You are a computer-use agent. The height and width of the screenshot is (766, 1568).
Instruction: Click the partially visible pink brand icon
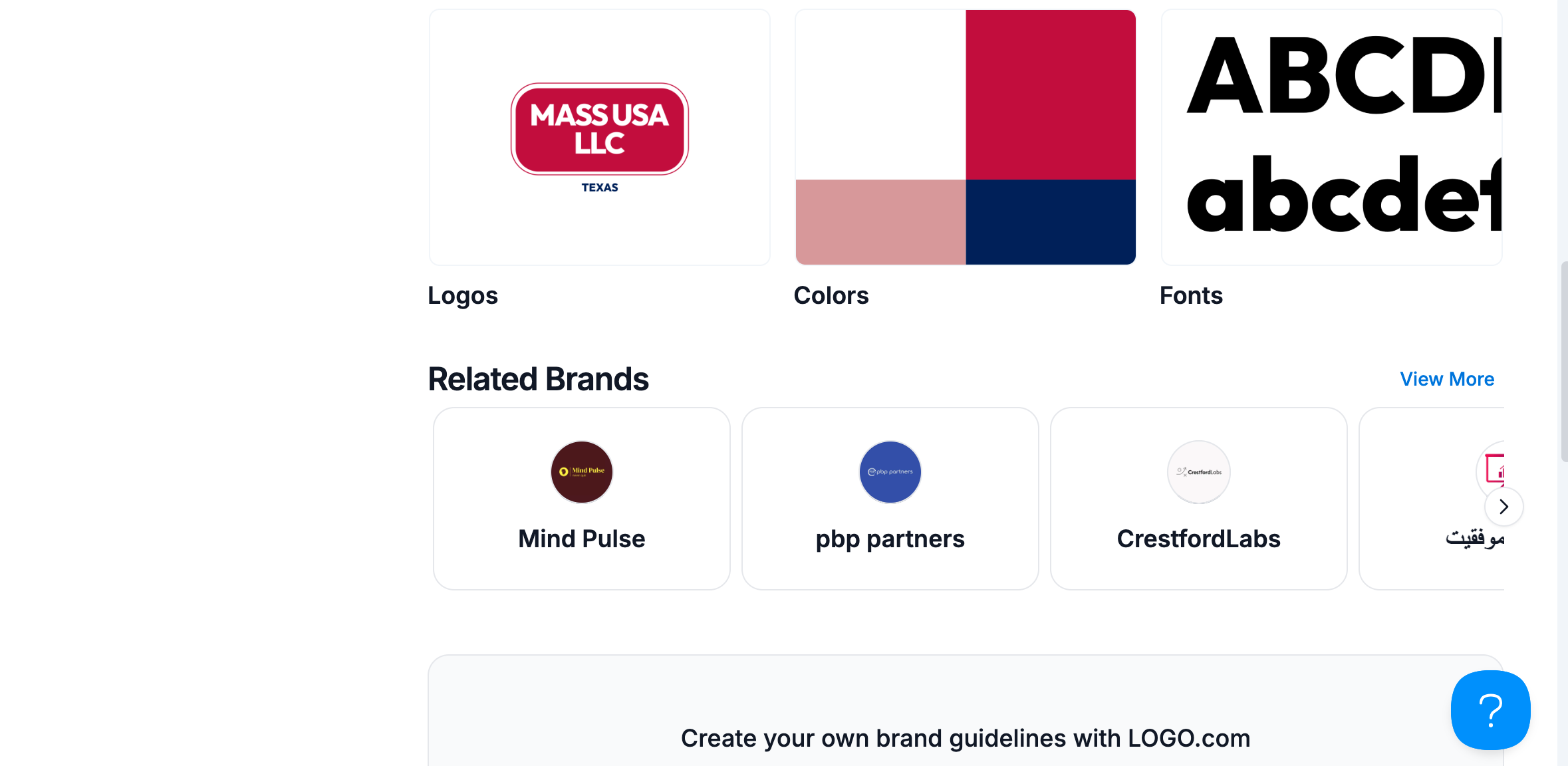point(1494,468)
